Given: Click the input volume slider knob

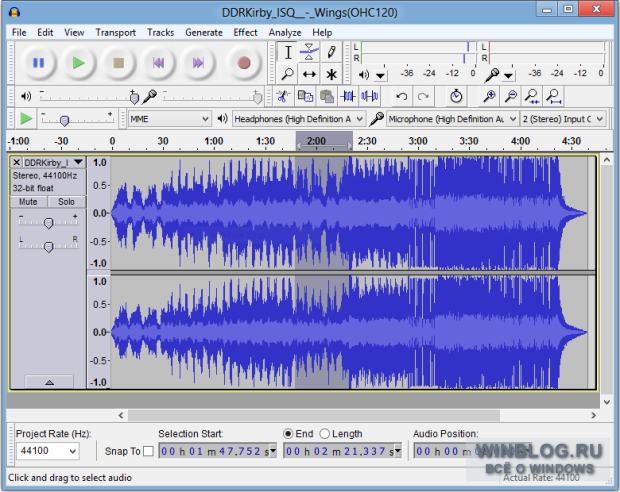Looking at the screenshot, I should (257, 97).
